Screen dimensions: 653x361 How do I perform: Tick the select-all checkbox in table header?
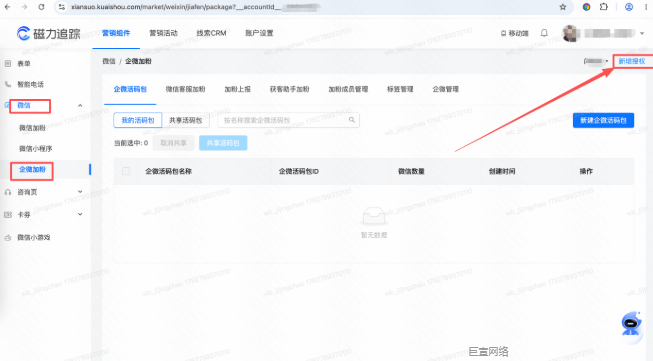126,171
